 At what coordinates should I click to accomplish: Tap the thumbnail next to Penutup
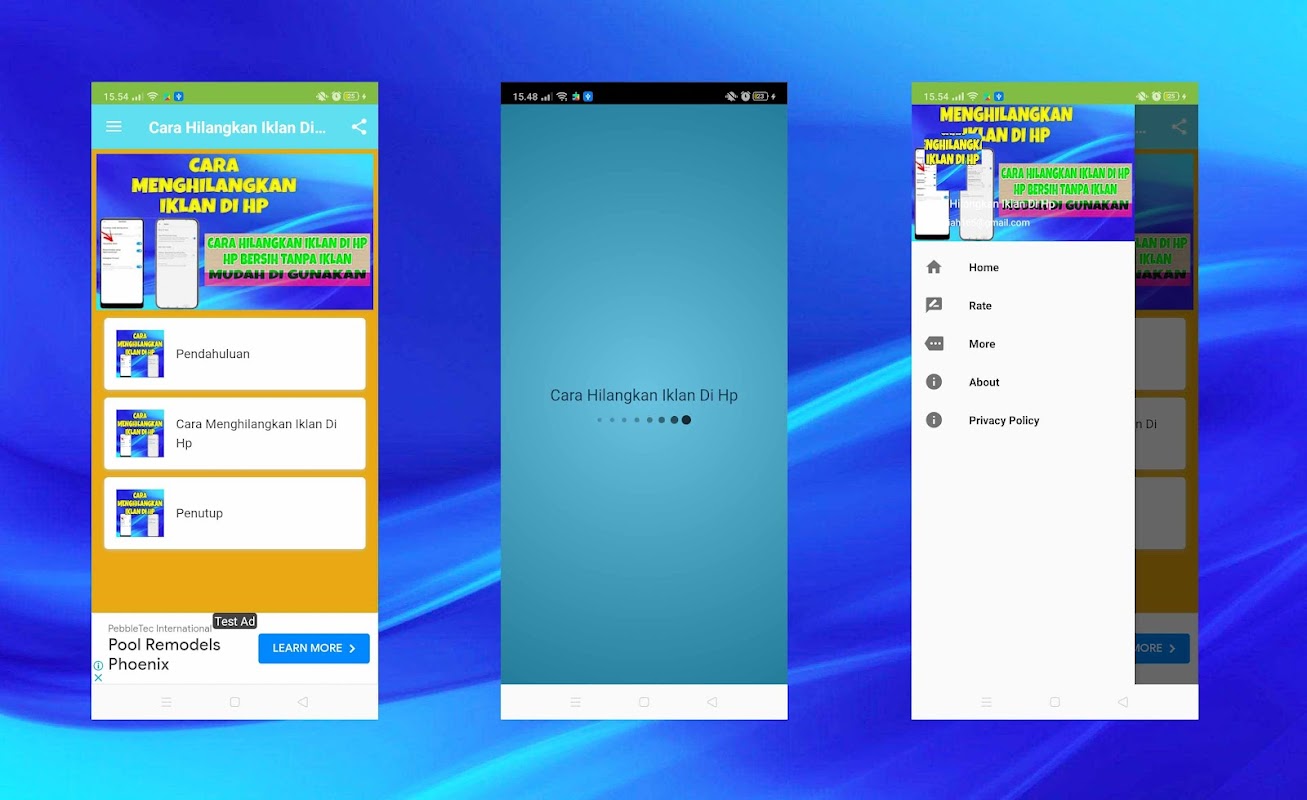[x=140, y=513]
